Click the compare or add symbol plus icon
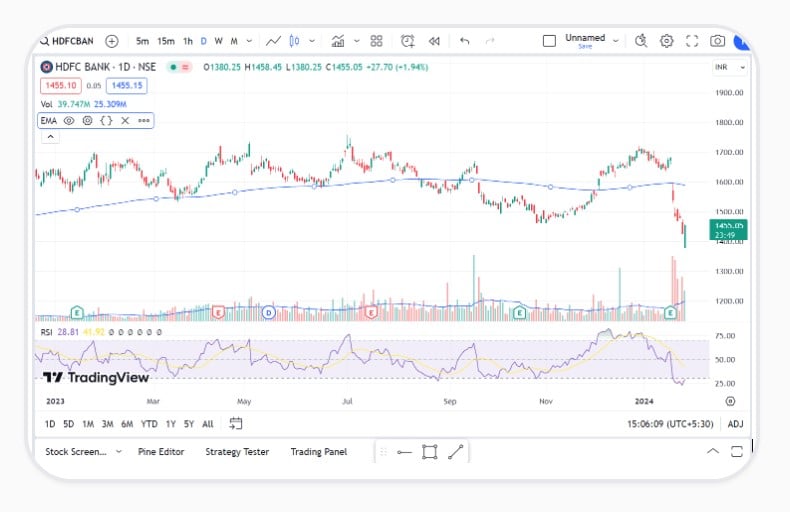Screen dimensions: 790x512 coord(112,41)
